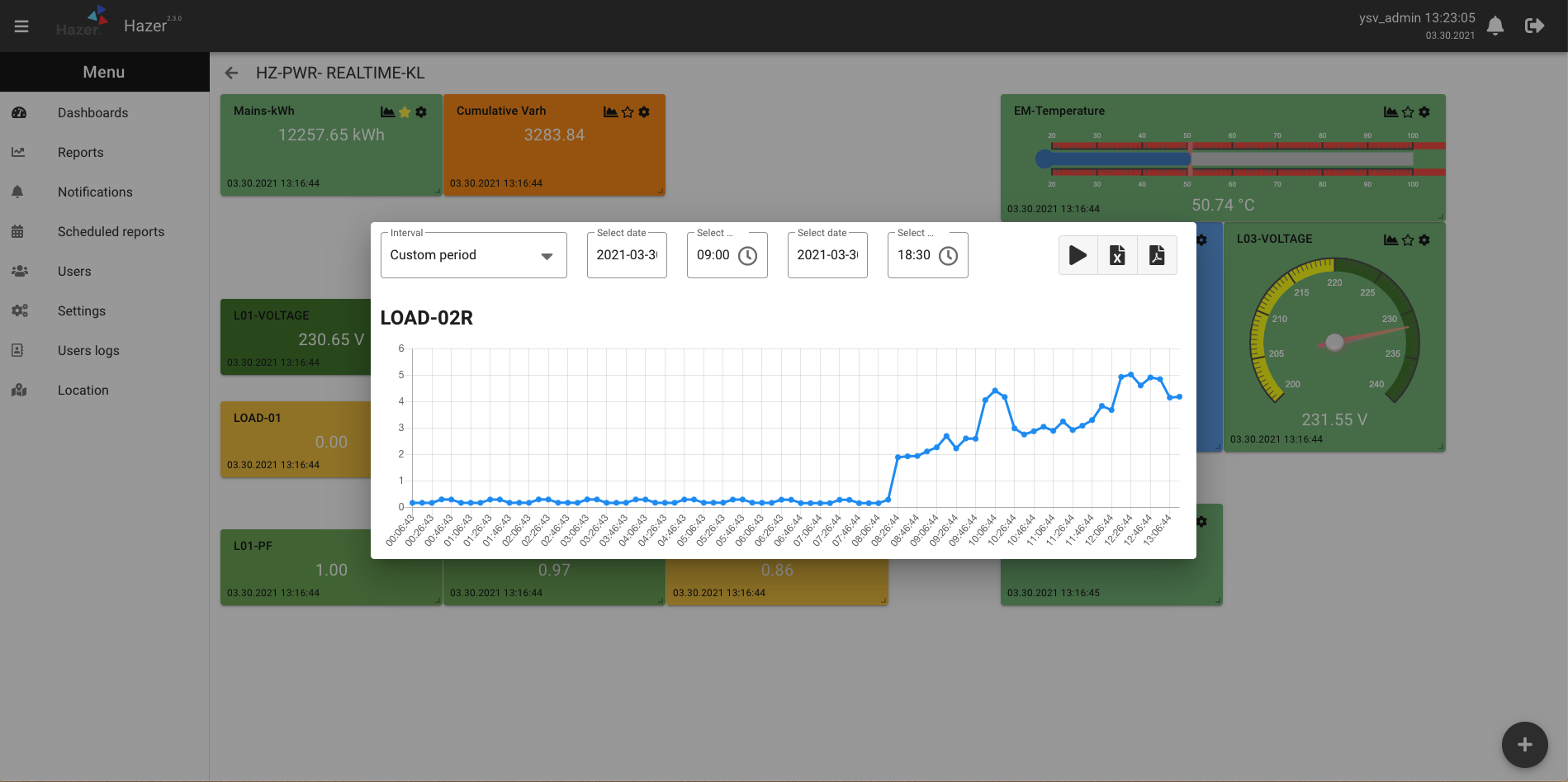Unfavorite the Mains-kWh widget via its star
1568x782 pixels.
[405, 111]
